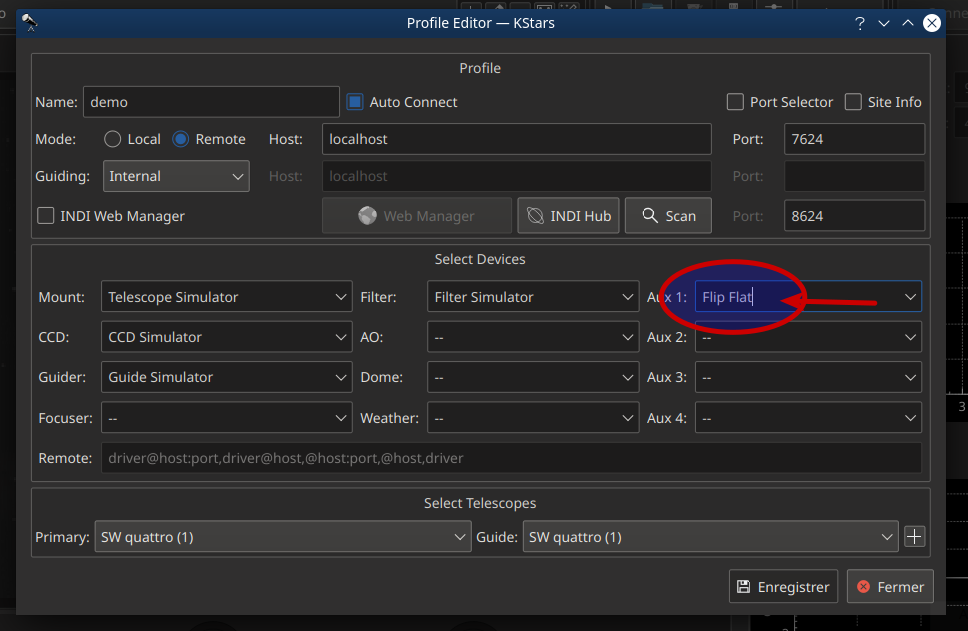Click the Remote drivers input field
The image size is (968, 631).
511,458
